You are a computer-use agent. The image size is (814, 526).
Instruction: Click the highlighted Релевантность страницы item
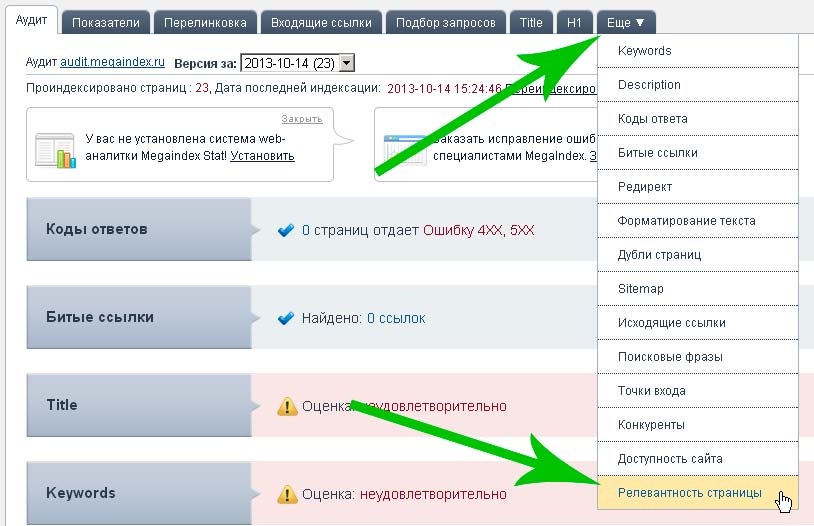point(698,492)
